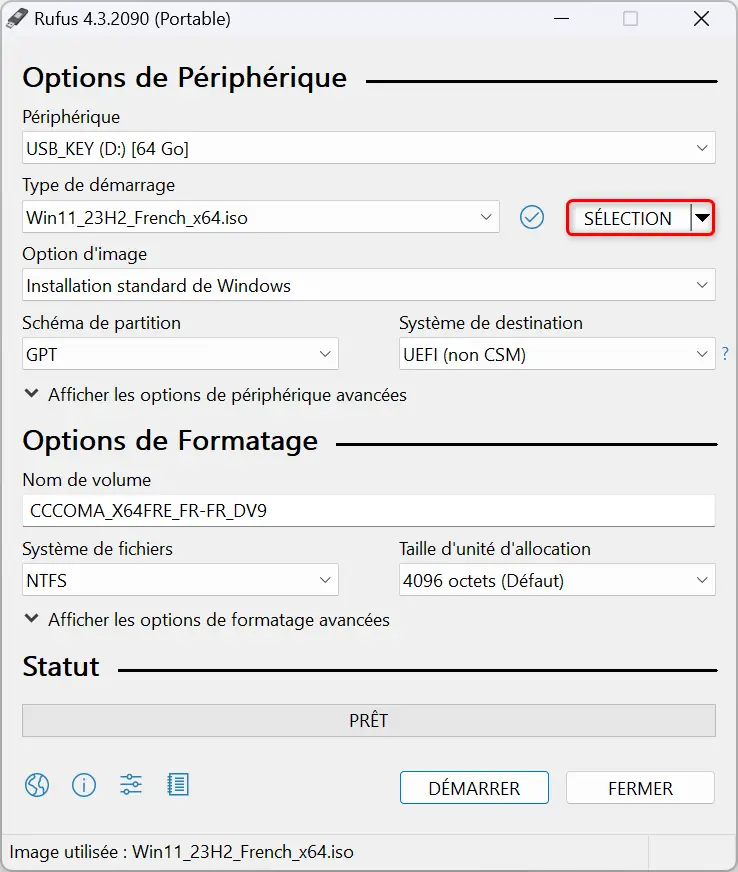This screenshot has height=872, width=738.
Task: Open the settings sliders icon
Action: [x=131, y=785]
